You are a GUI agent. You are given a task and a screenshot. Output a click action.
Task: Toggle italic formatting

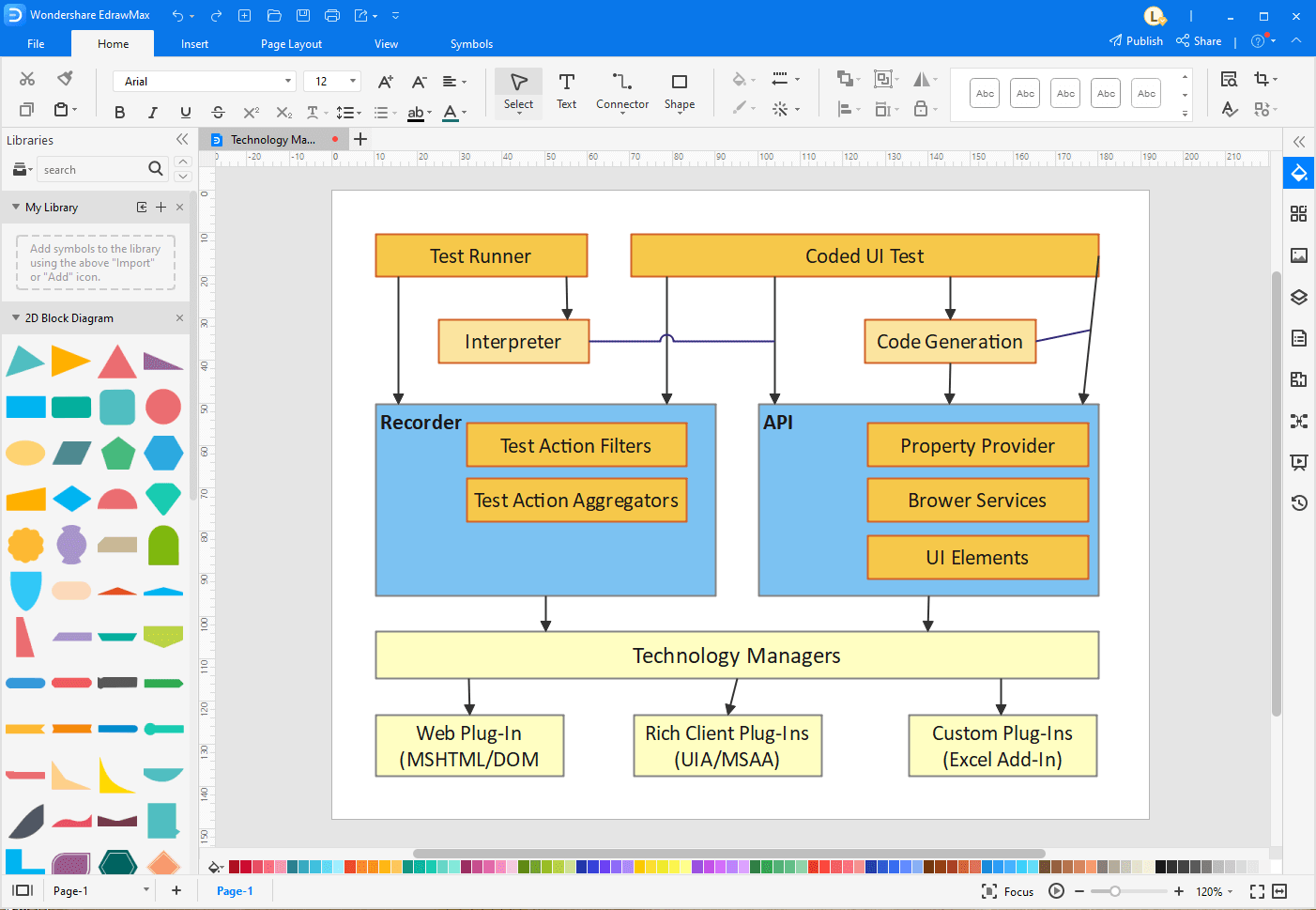tap(152, 112)
